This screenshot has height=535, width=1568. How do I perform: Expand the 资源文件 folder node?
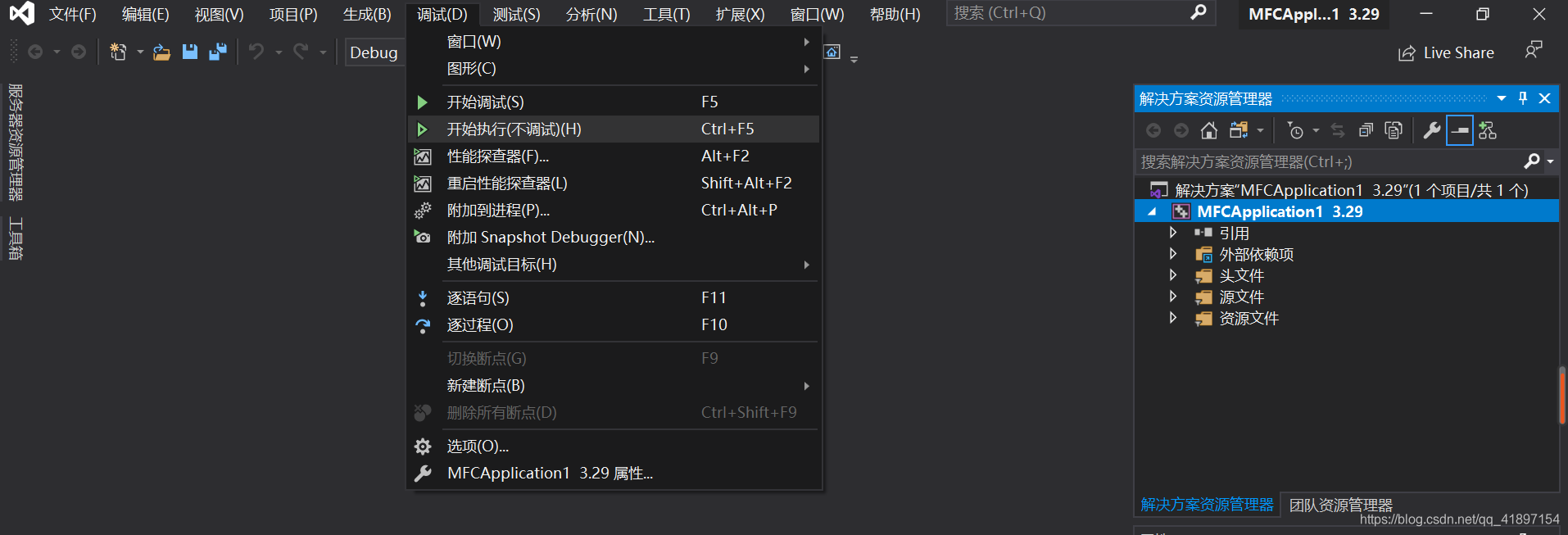(1173, 318)
